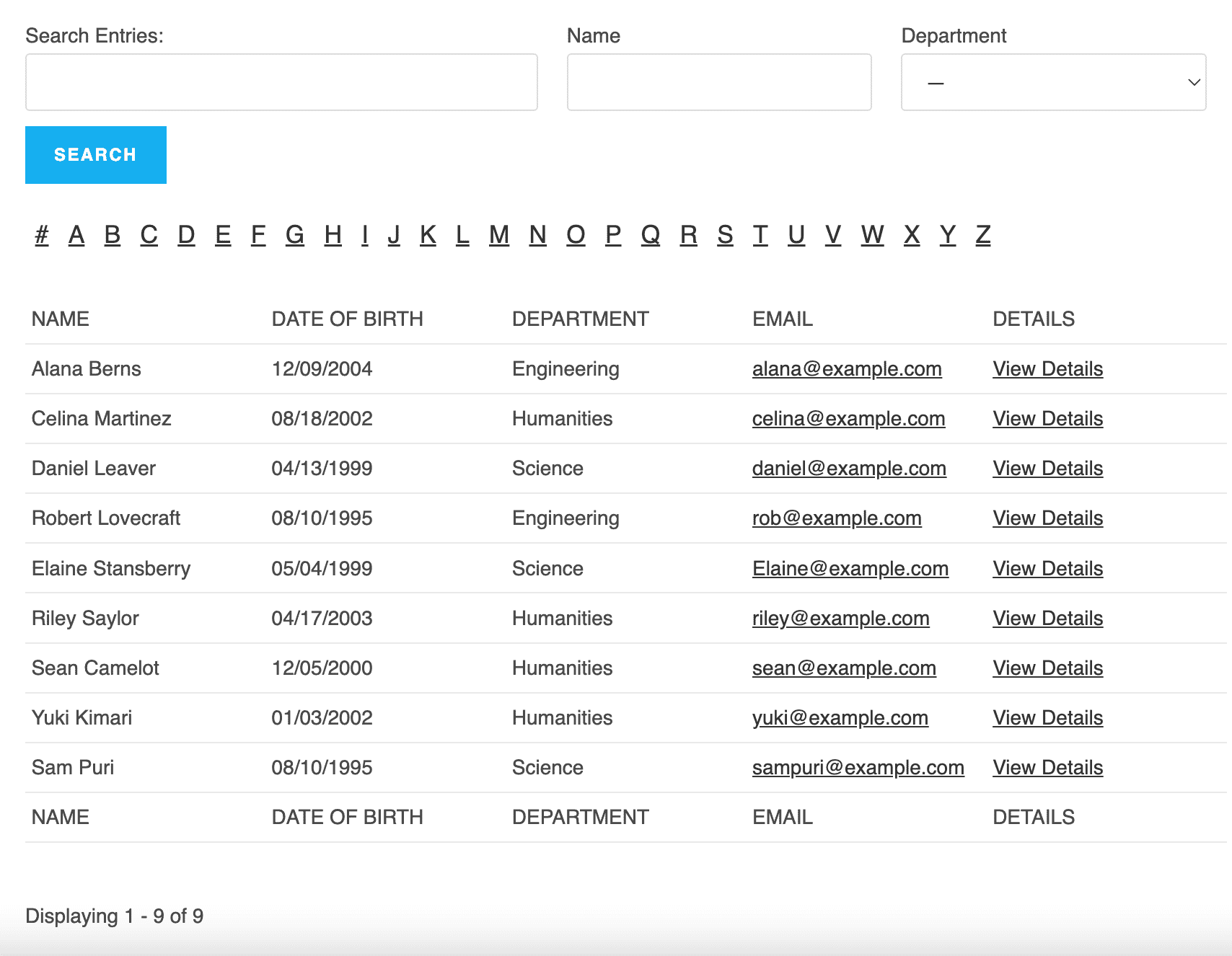Viewport: 1232px width, 956px height.
Task: Focus the Name filter text box
Action: point(719,82)
